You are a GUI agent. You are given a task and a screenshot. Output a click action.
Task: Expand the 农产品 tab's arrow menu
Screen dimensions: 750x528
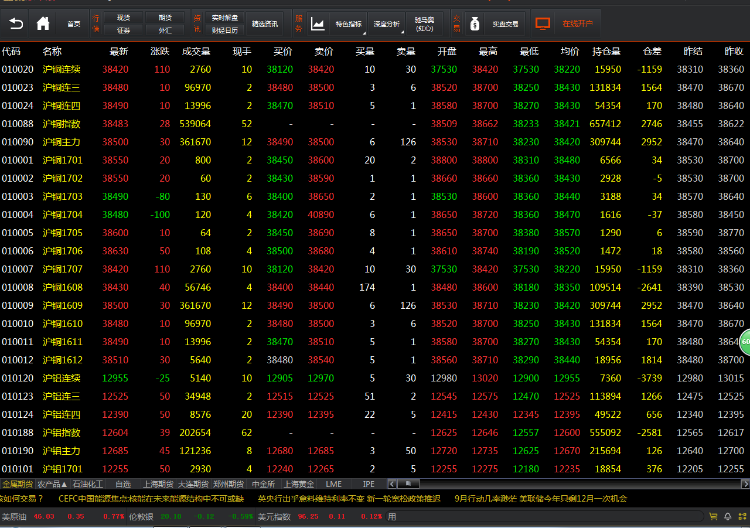coord(64,484)
